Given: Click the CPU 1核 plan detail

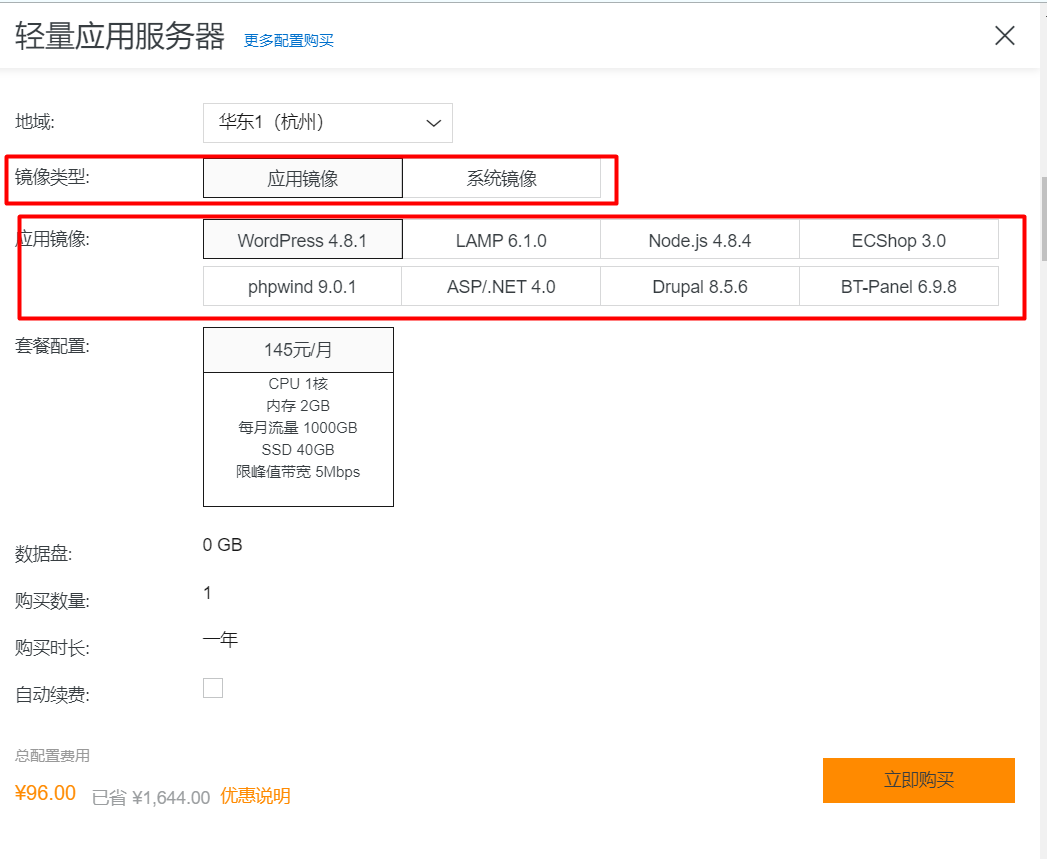Looking at the screenshot, I should 298,383.
